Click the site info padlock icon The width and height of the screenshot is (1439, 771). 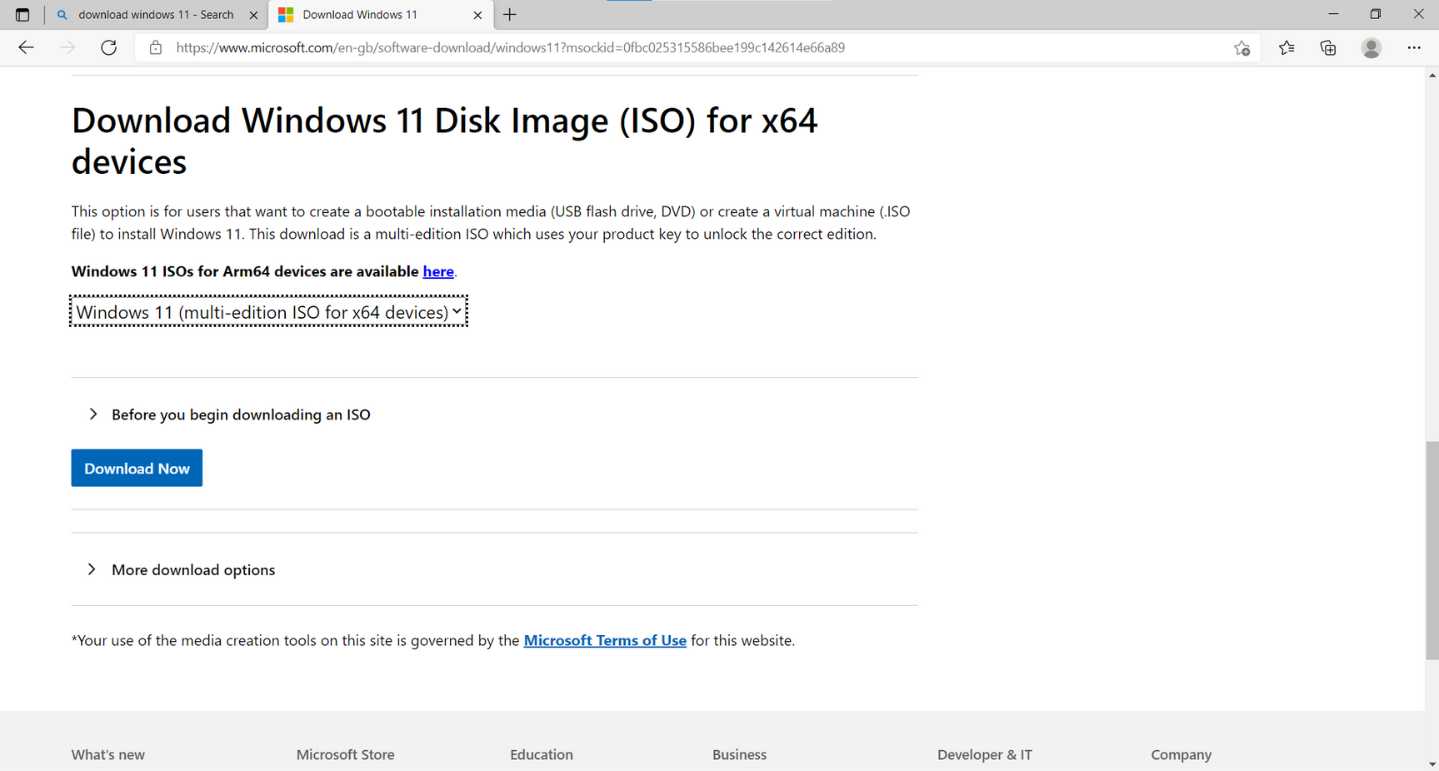coord(155,48)
